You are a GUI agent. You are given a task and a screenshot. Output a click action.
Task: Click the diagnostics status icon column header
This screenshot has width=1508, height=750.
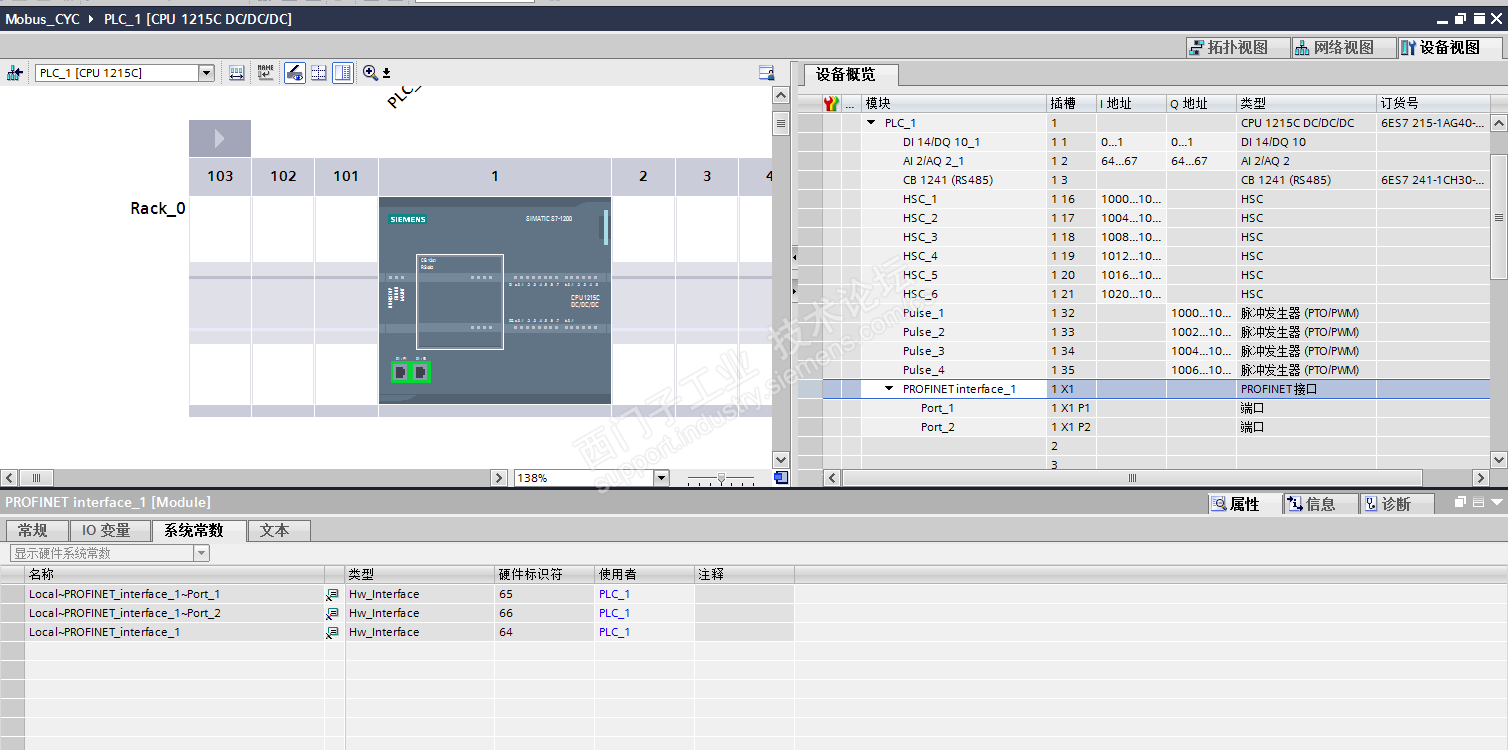coord(830,103)
